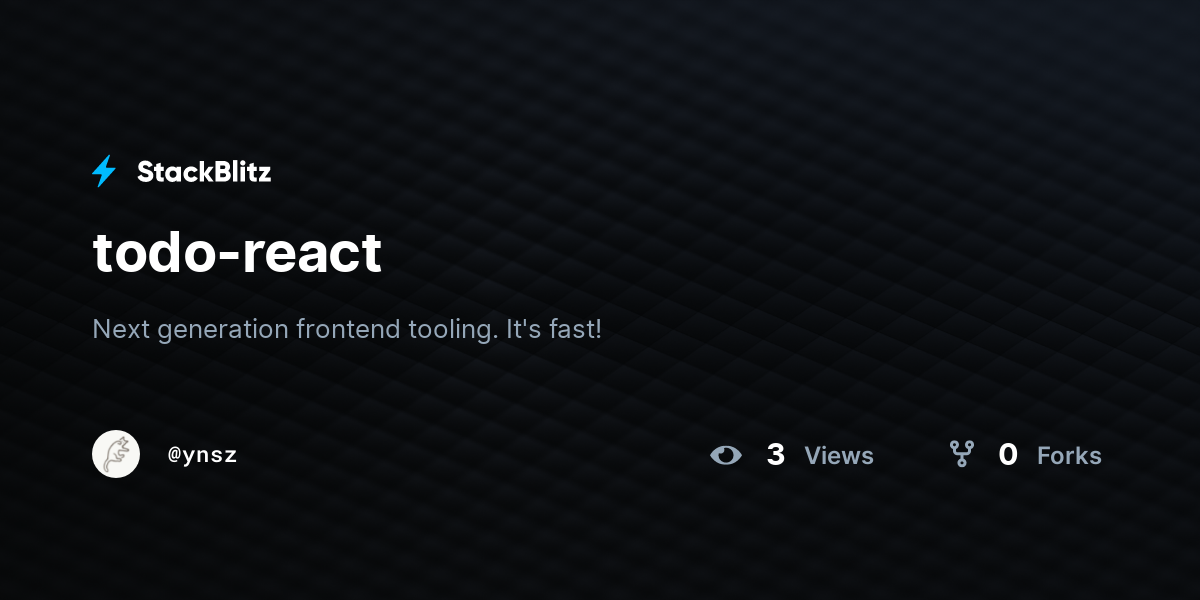Click the fork branch icon
Image resolution: width=1200 pixels, height=600 pixels.
coord(962,455)
